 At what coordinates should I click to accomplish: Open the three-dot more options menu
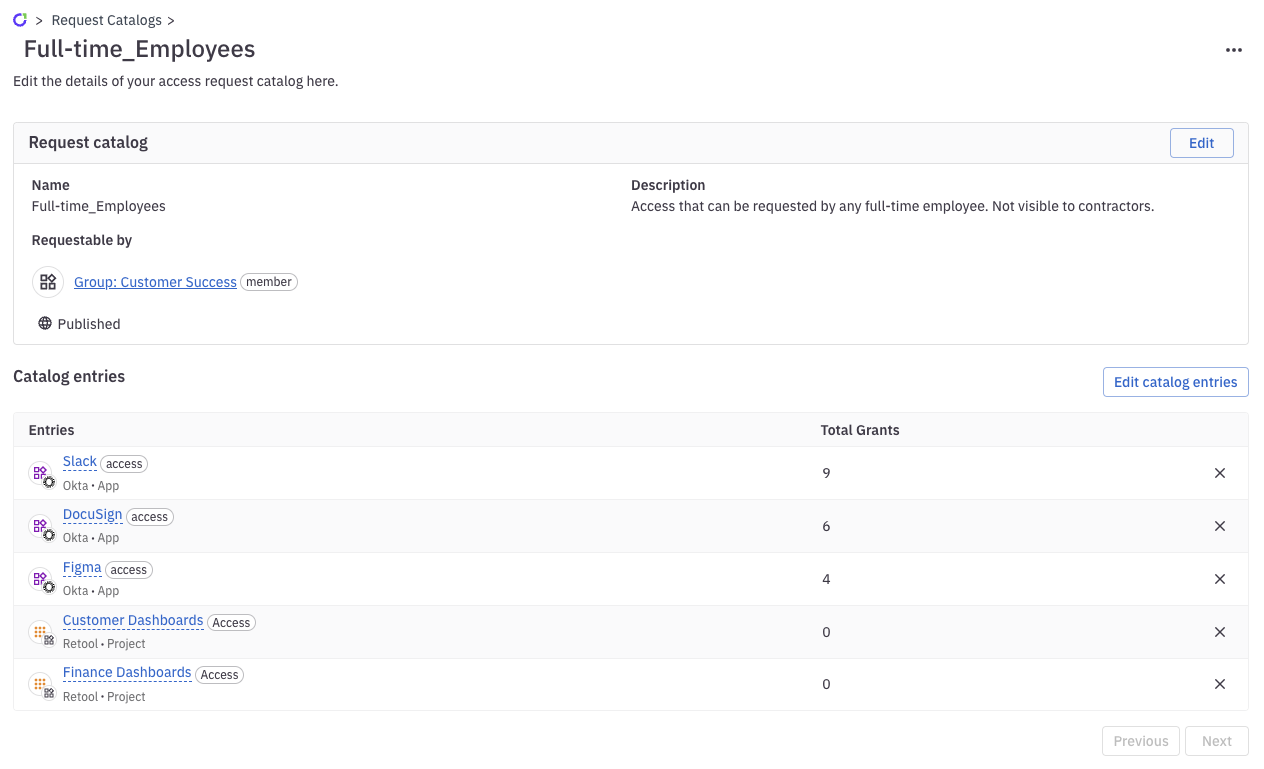pyautogui.click(x=1233, y=50)
